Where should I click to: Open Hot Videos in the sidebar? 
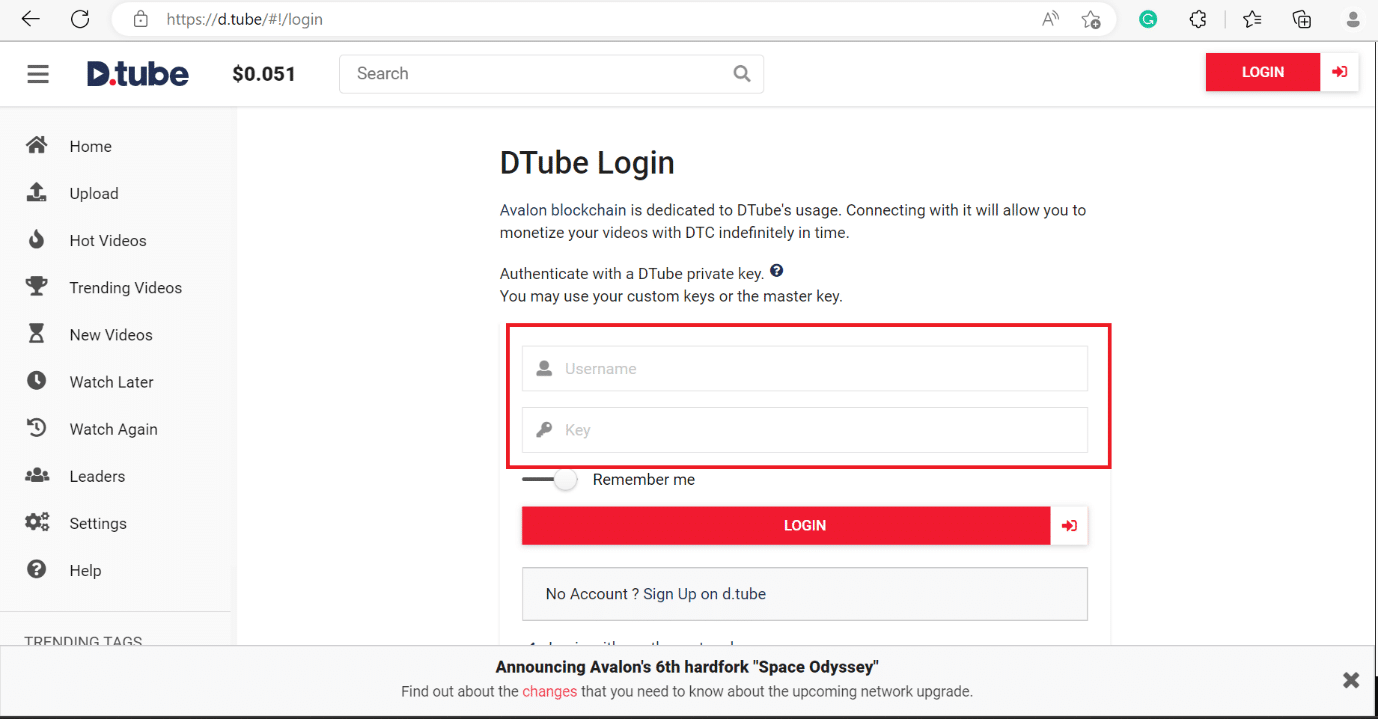pos(108,240)
